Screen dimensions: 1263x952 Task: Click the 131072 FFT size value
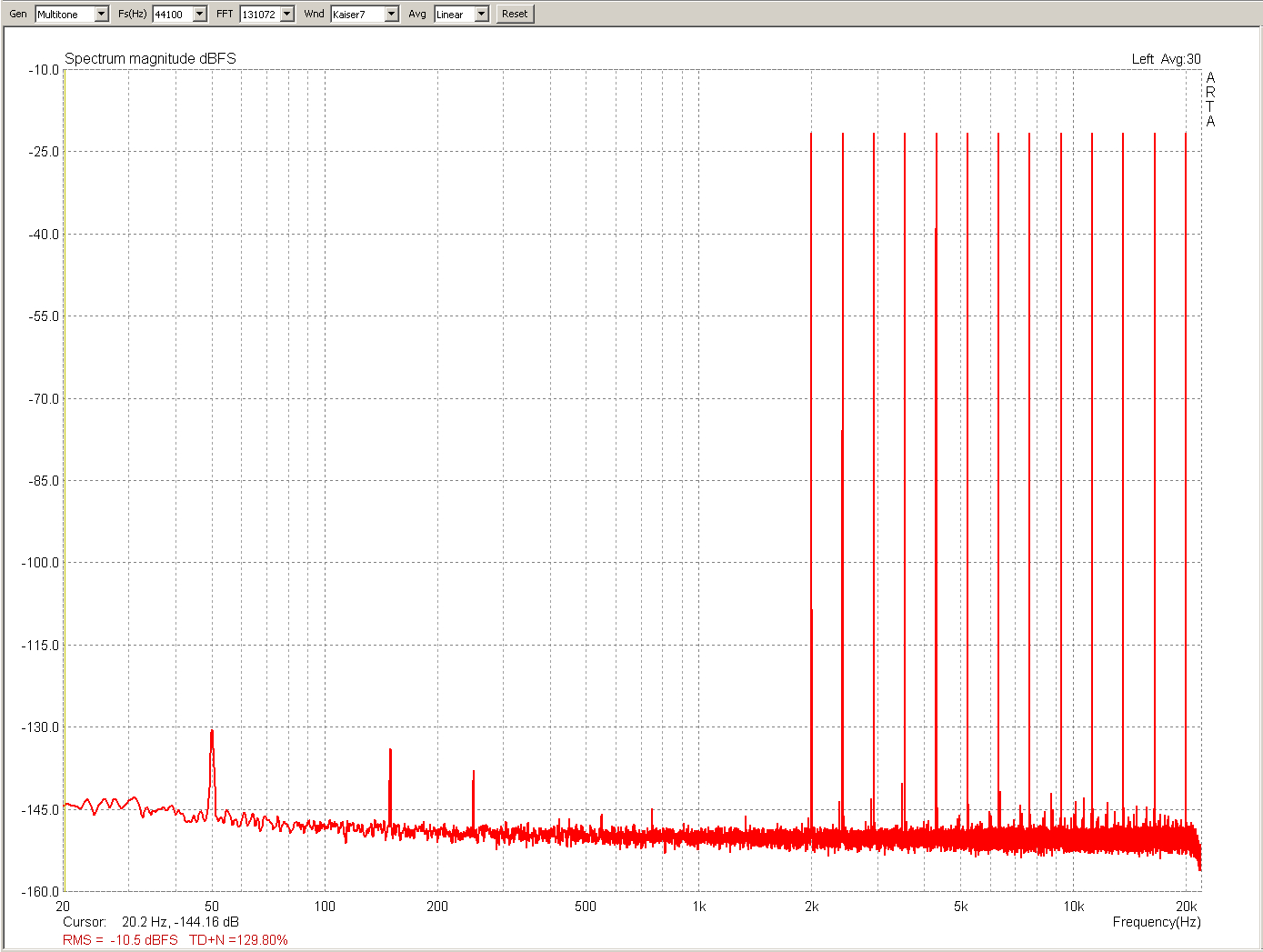(x=260, y=15)
